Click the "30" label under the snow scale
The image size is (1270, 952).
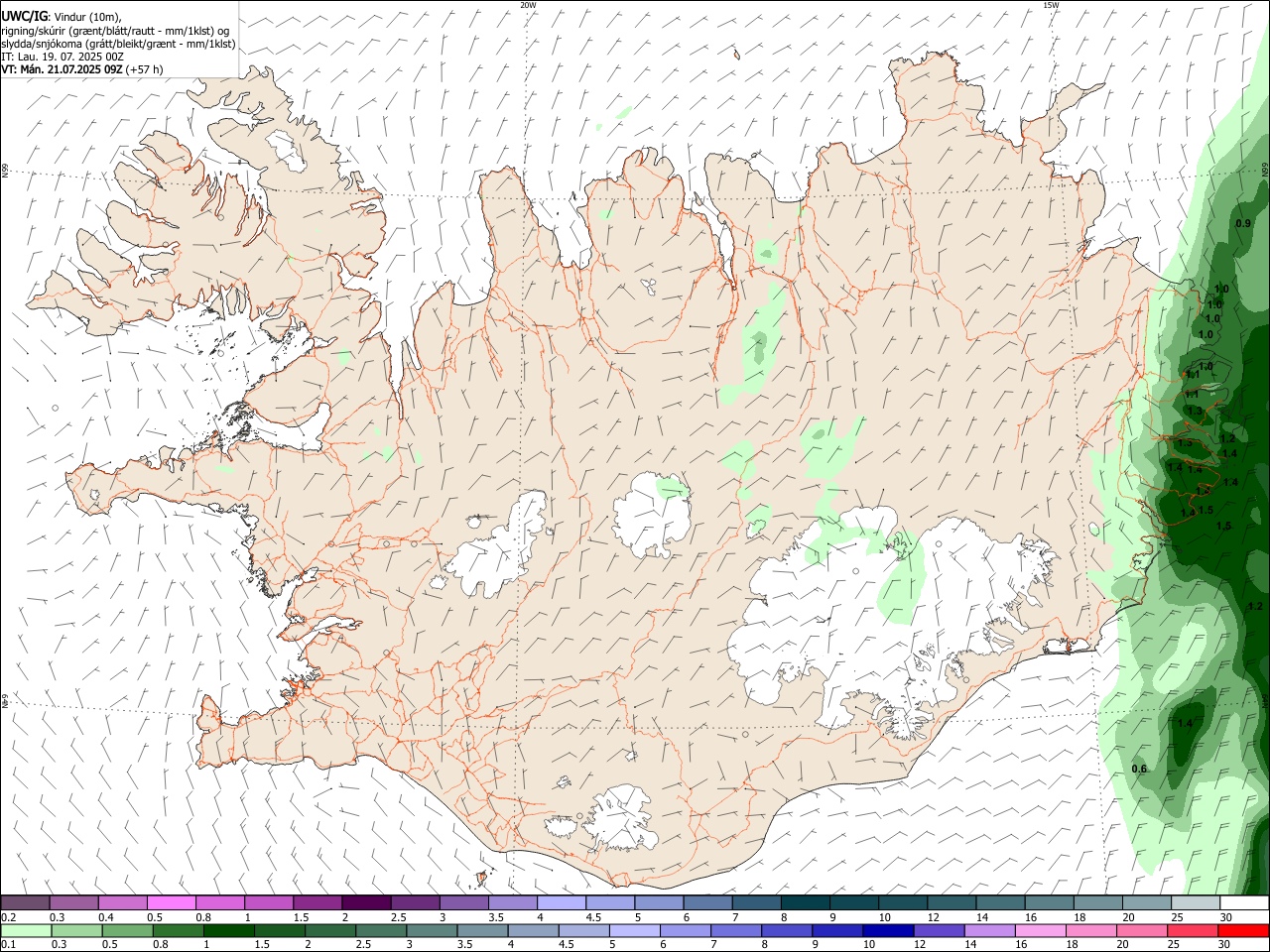1225,917
